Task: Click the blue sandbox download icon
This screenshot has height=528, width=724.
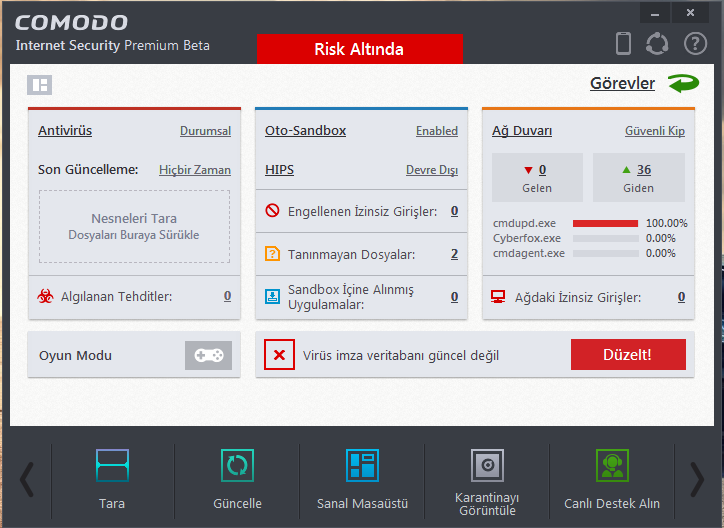Action: pyautogui.click(x=272, y=296)
